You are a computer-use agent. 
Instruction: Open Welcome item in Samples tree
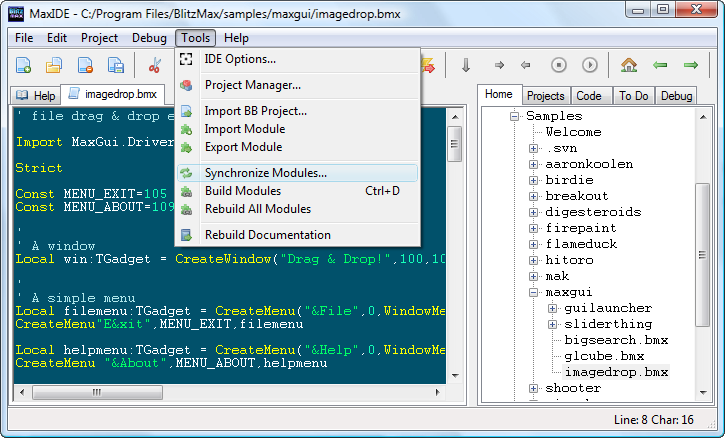tap(573, 132)
